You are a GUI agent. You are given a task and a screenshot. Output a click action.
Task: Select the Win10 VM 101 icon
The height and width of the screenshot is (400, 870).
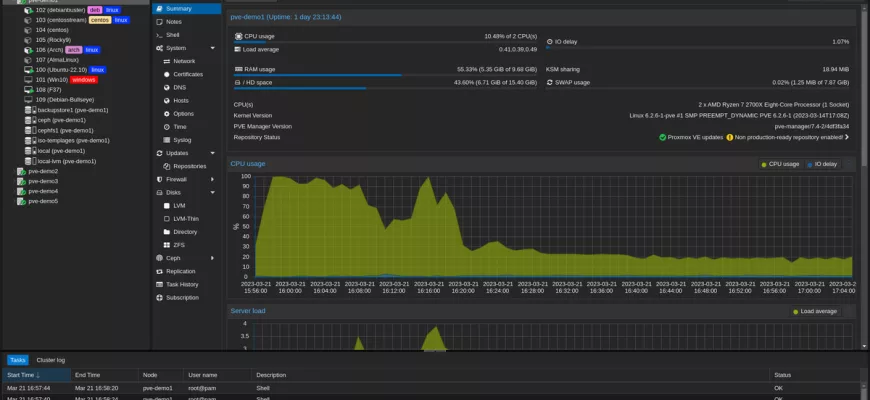click(28, 79)
